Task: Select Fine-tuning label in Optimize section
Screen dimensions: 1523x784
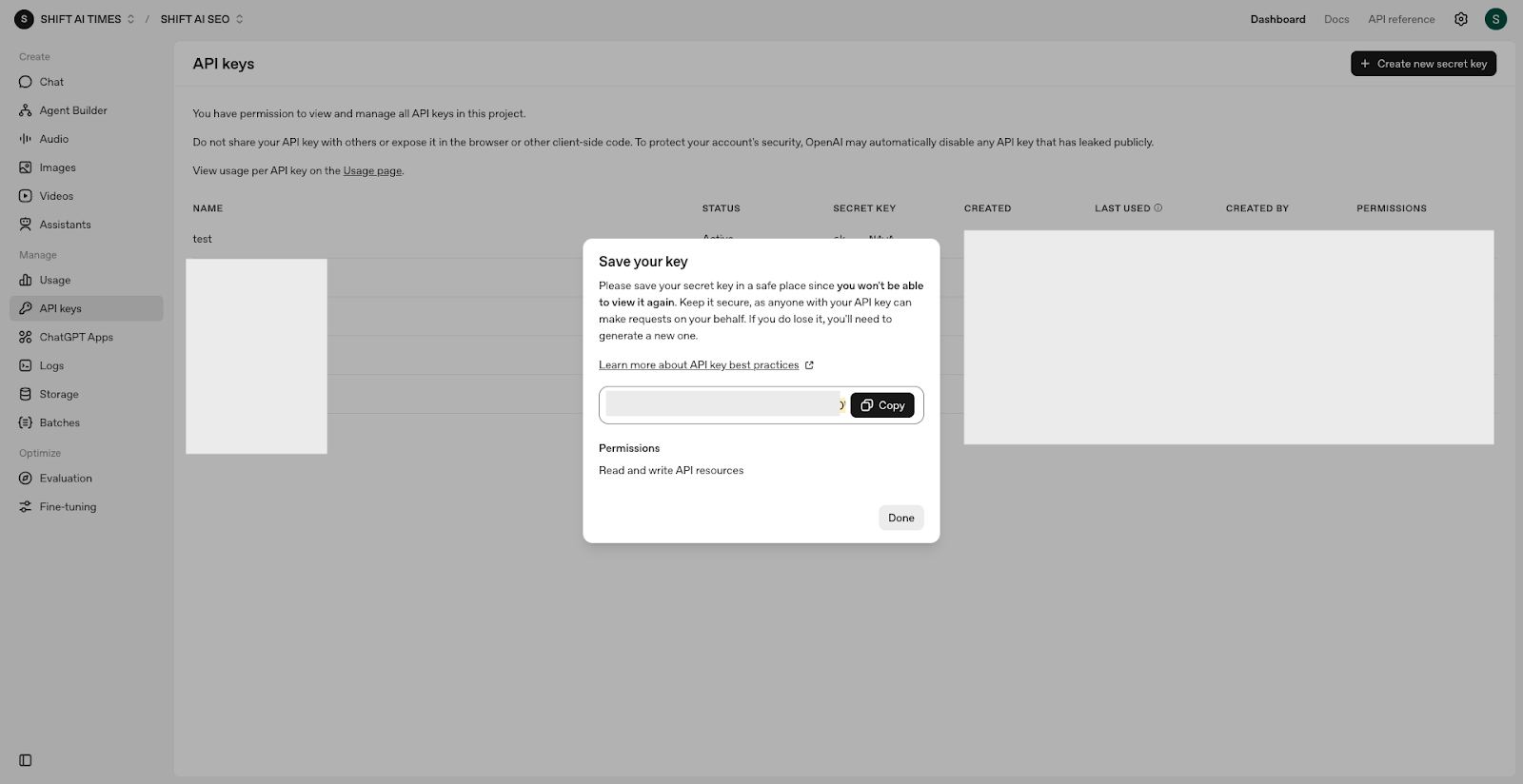Action: click(68, 507)
